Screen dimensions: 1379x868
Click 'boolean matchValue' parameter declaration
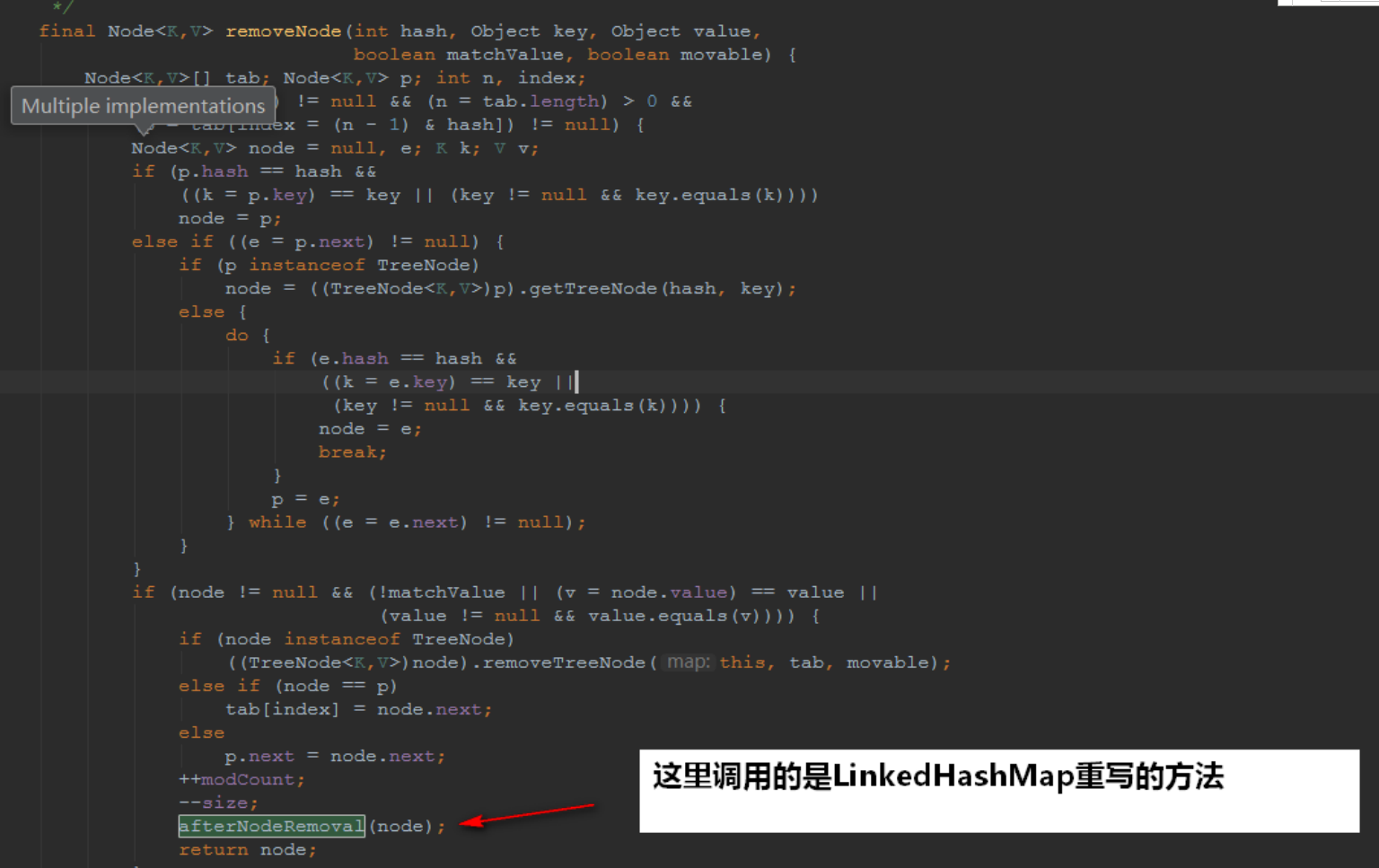click(x=458, y=55)
